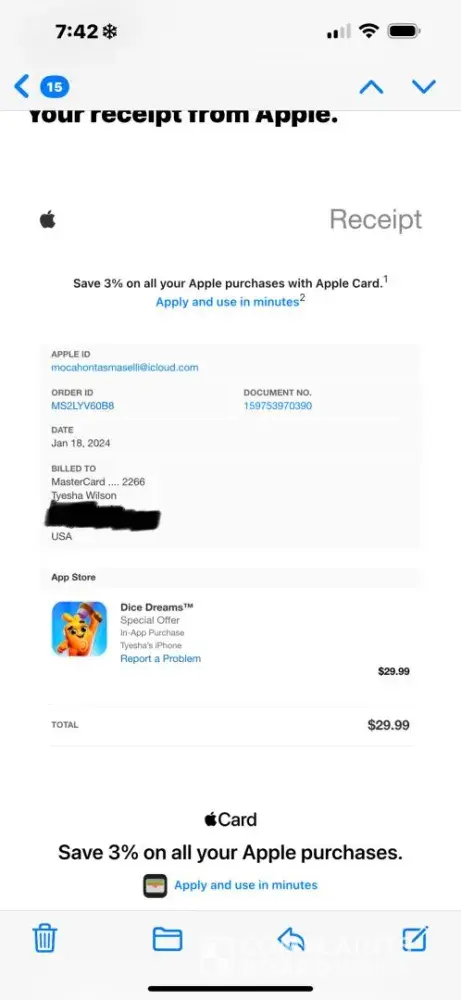Delete this email with the trash icon

(x=45, y=939)
